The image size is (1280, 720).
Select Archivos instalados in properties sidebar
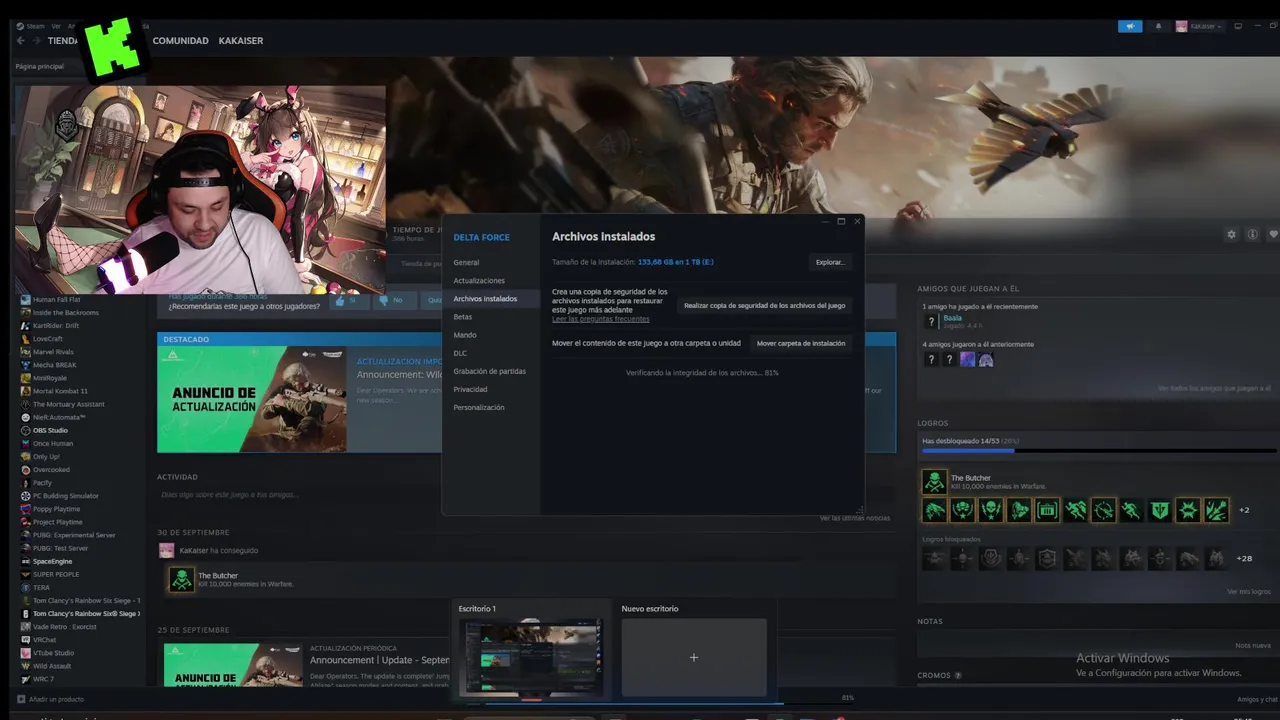point(491,299)
